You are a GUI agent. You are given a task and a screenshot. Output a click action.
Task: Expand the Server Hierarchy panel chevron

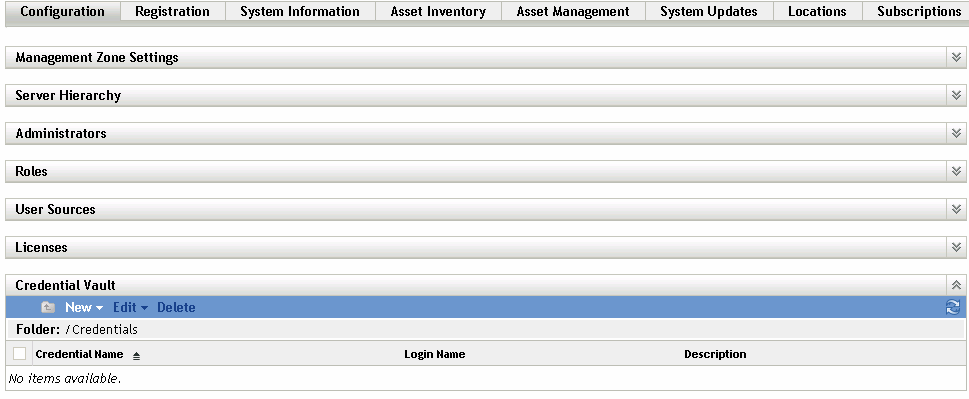pyautogui.click(x=956, y=96)
